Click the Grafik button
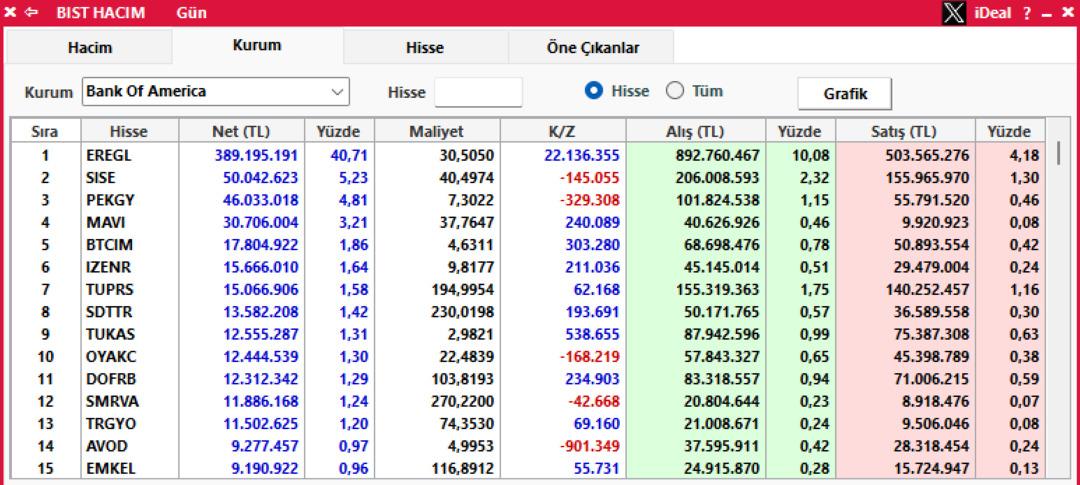Image resolution: width=1080 pixels, height=485 pixels. tap(845, 94)
